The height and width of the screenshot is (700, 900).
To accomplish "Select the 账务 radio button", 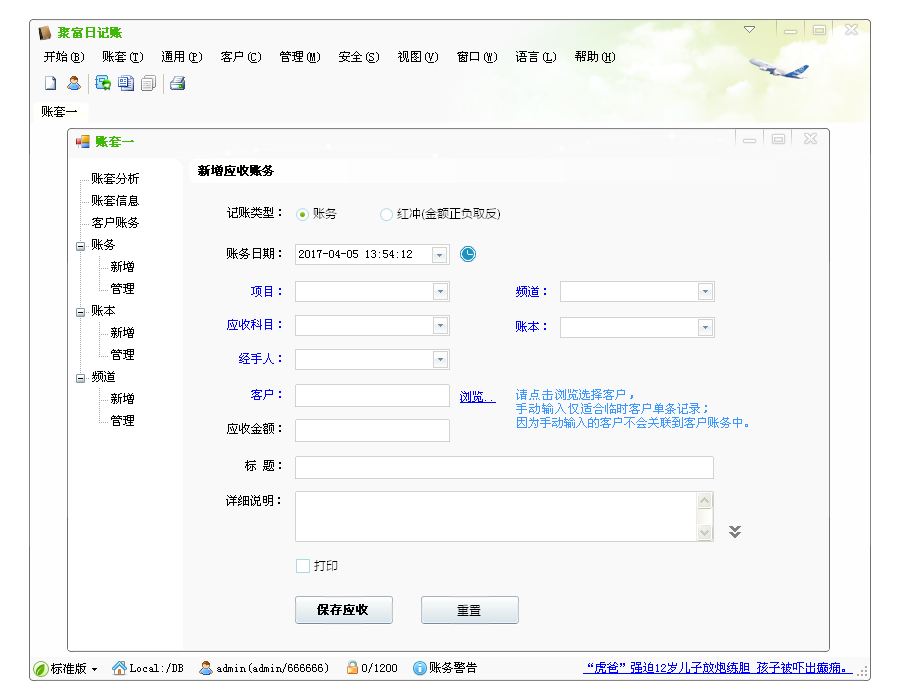I will 302,215.
